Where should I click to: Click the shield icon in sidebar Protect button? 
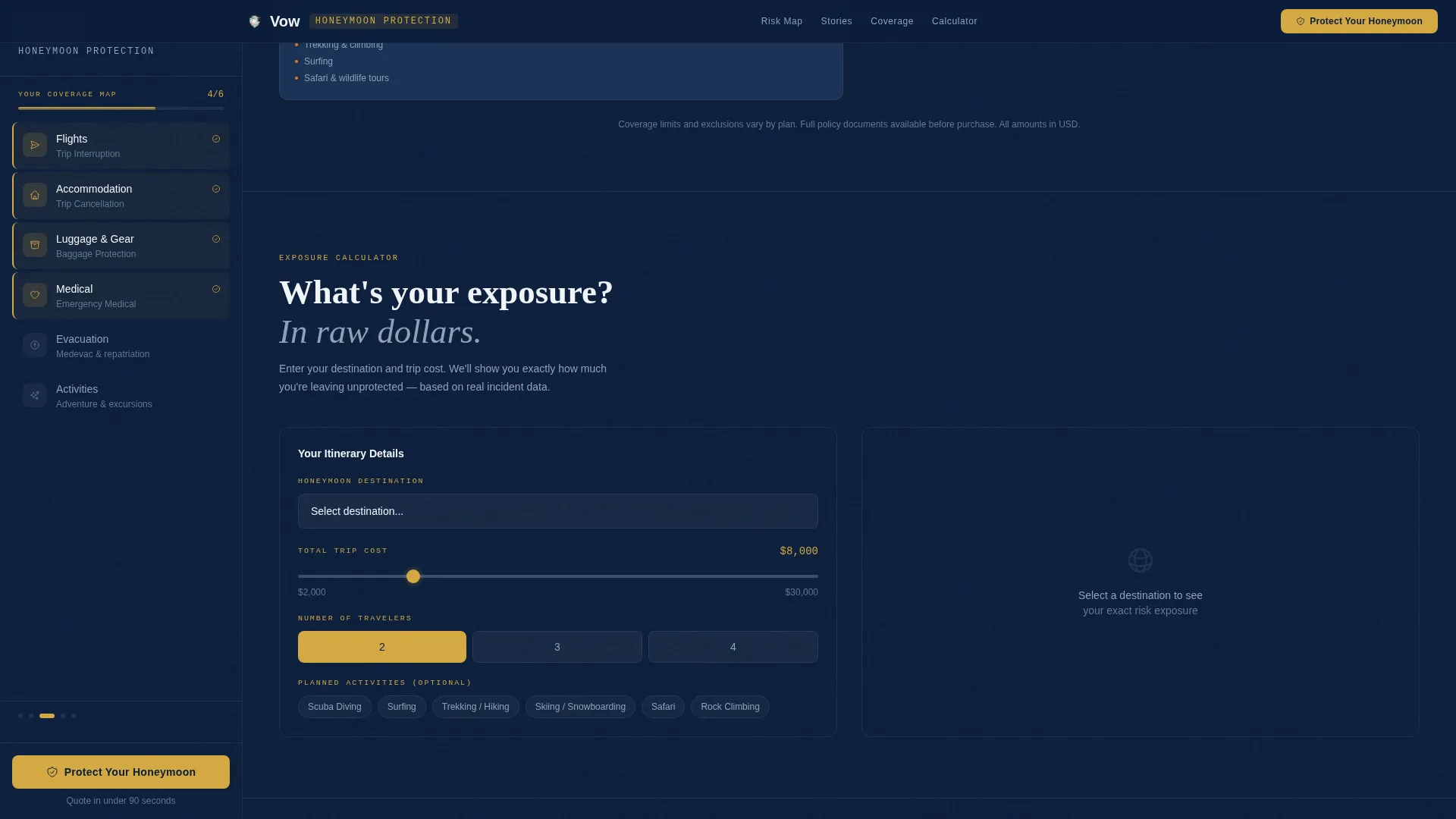[52, 772]
